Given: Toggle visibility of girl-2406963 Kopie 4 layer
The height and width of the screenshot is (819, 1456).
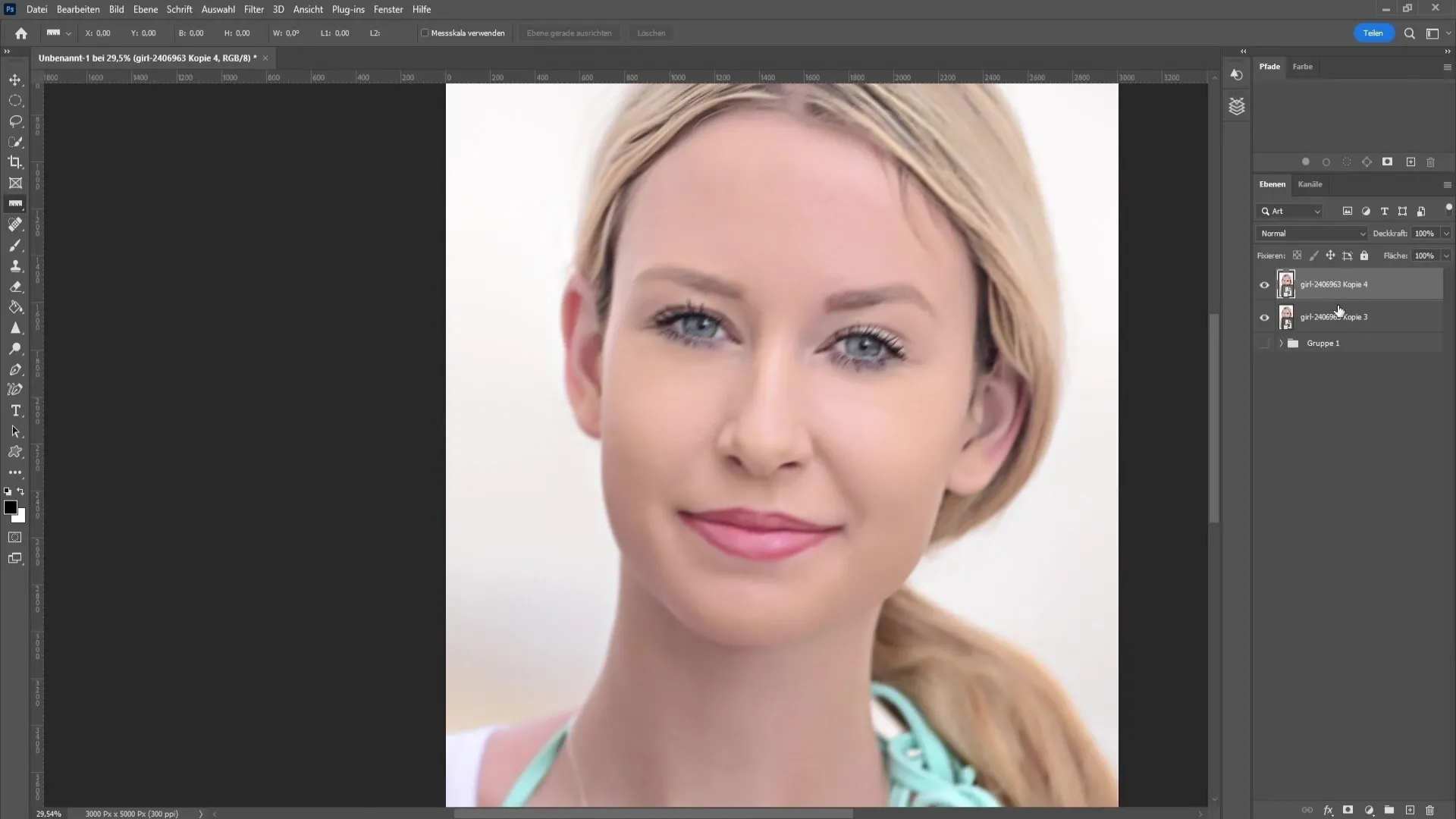Looking at the screenshot, I should click(x=1264, y=283).
